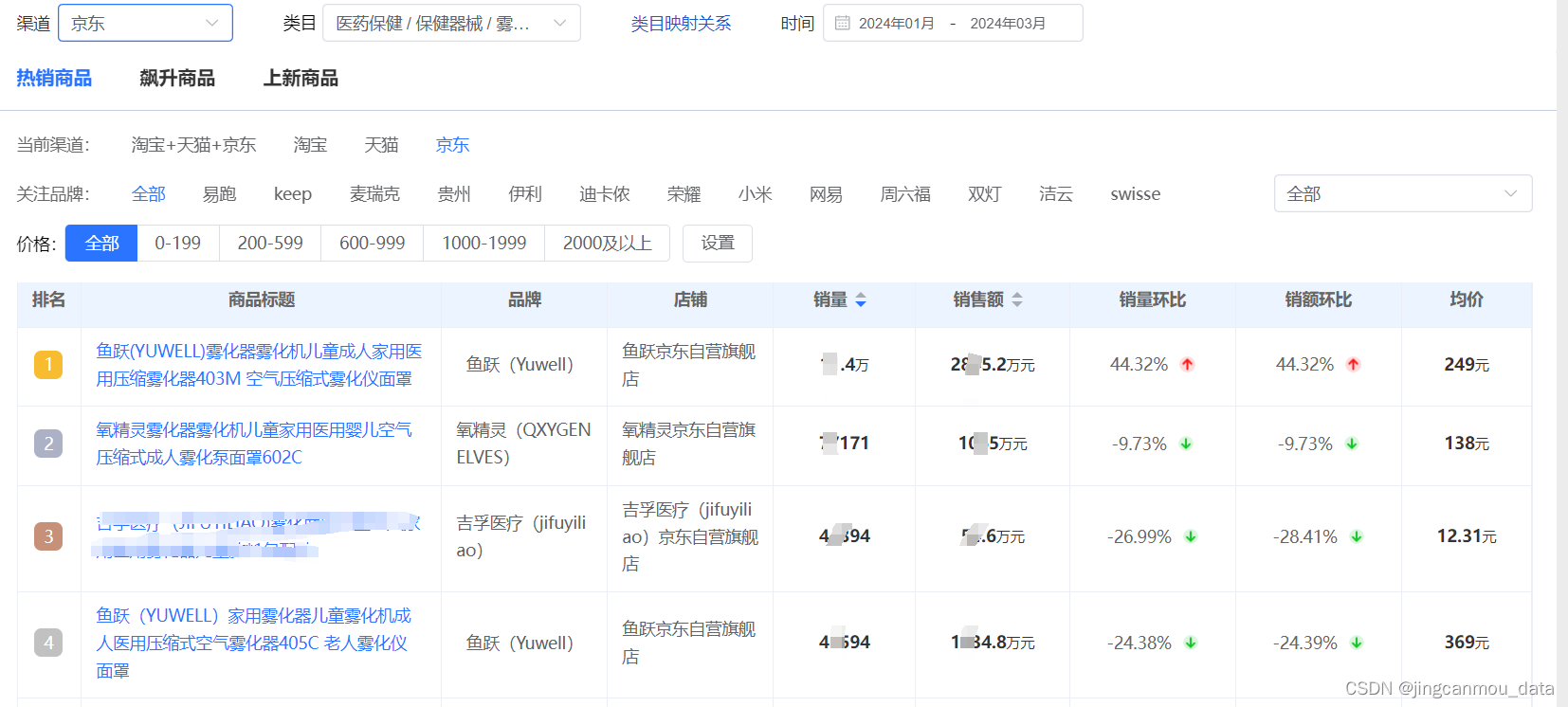The image size is (1568, 707).
Task: Click the 138元 average price cell
Action: (x=1467, y=444)
